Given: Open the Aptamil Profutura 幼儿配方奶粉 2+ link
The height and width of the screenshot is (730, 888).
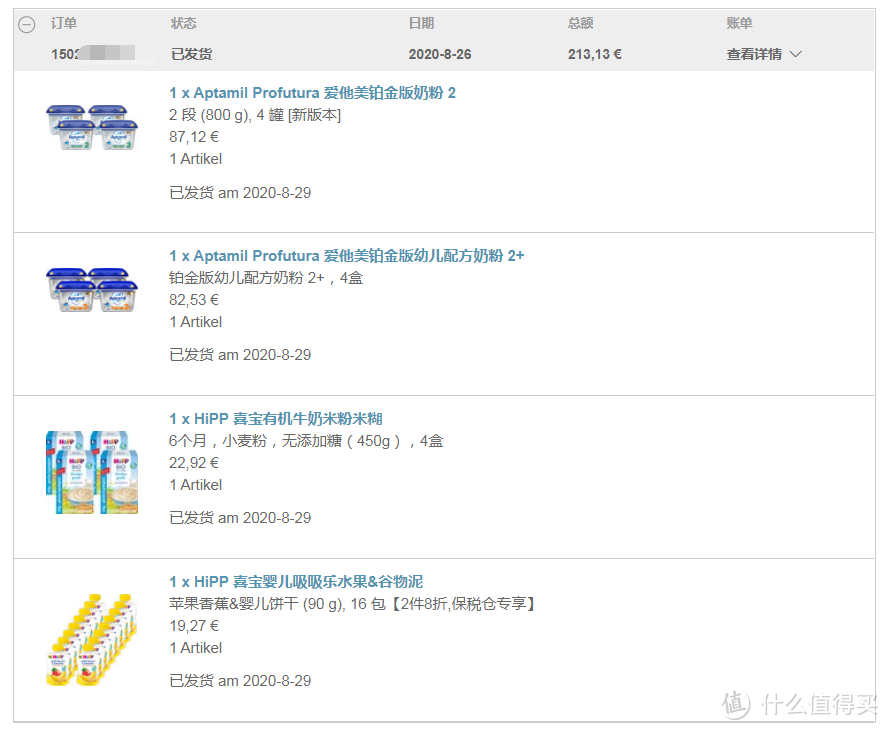Looking at the screenshot, I should [347, 256].
